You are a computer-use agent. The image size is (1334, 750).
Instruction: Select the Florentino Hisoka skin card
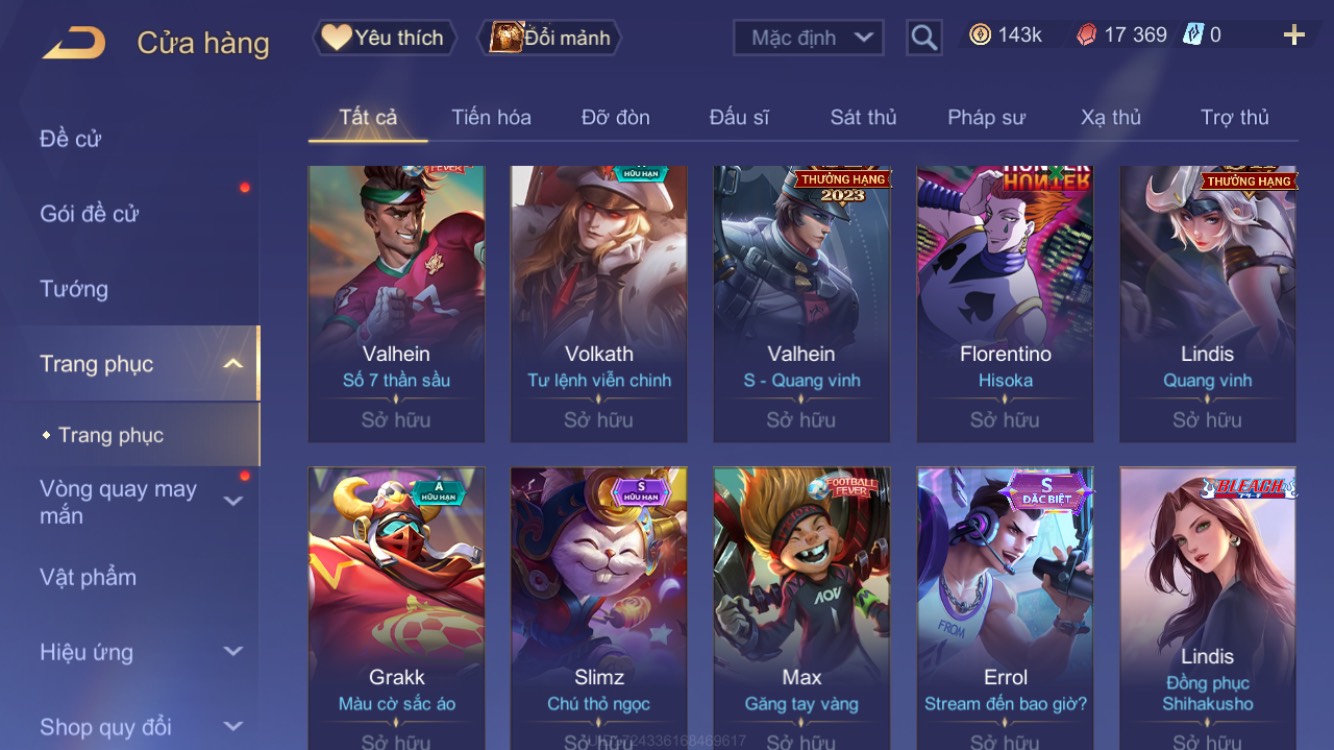[x=1005, y=304]
